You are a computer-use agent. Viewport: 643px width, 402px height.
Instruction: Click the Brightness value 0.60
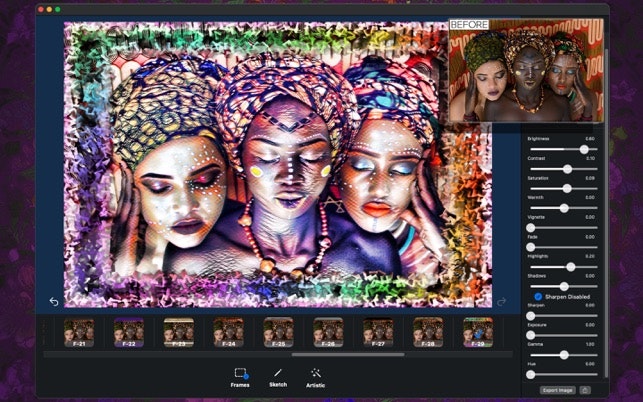590,139
